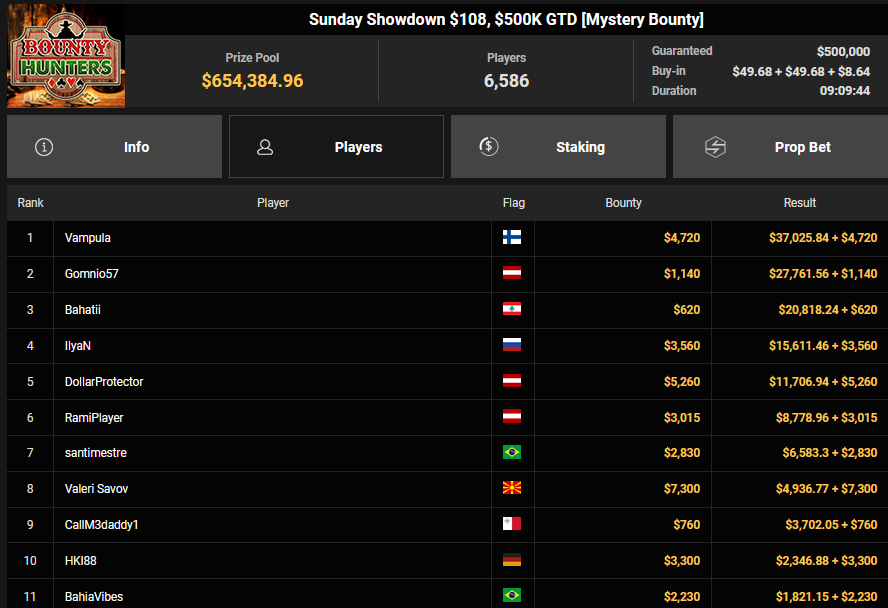
Task: Select player DollarProtector row
Action: click(104, 382)
